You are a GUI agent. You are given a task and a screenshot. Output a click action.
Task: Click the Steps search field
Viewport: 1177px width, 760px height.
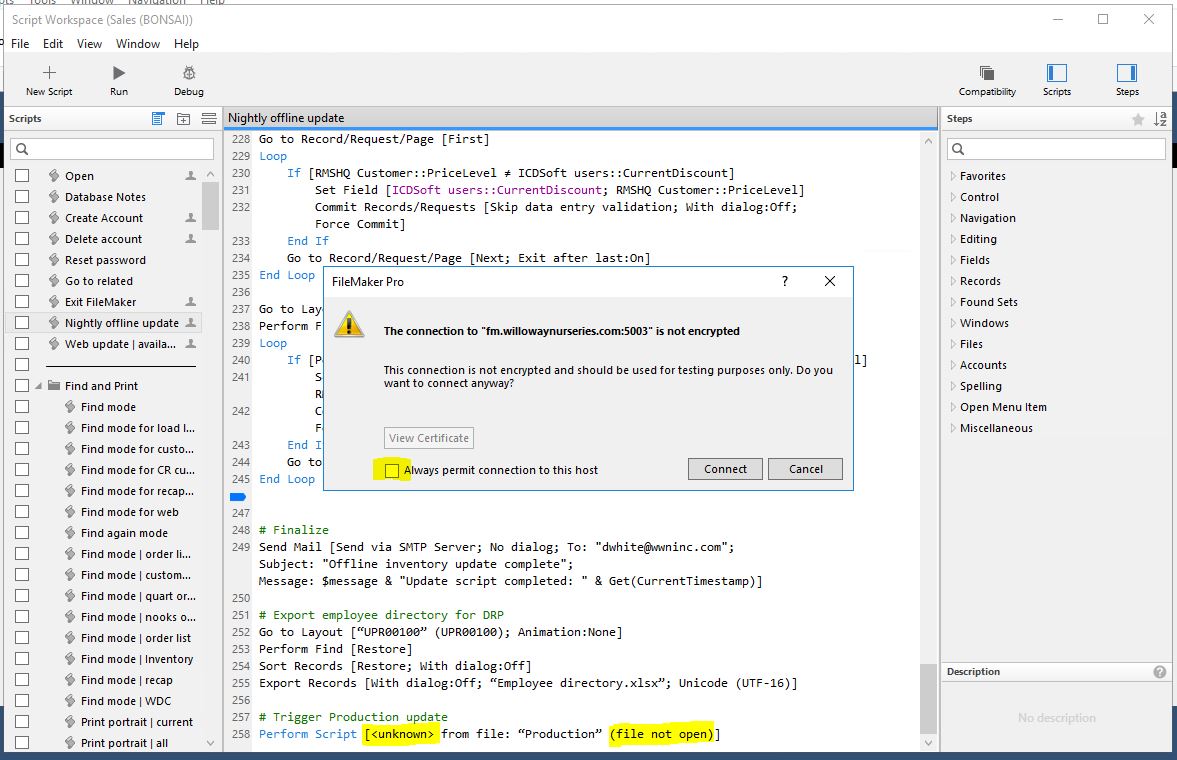[1056, 149]
